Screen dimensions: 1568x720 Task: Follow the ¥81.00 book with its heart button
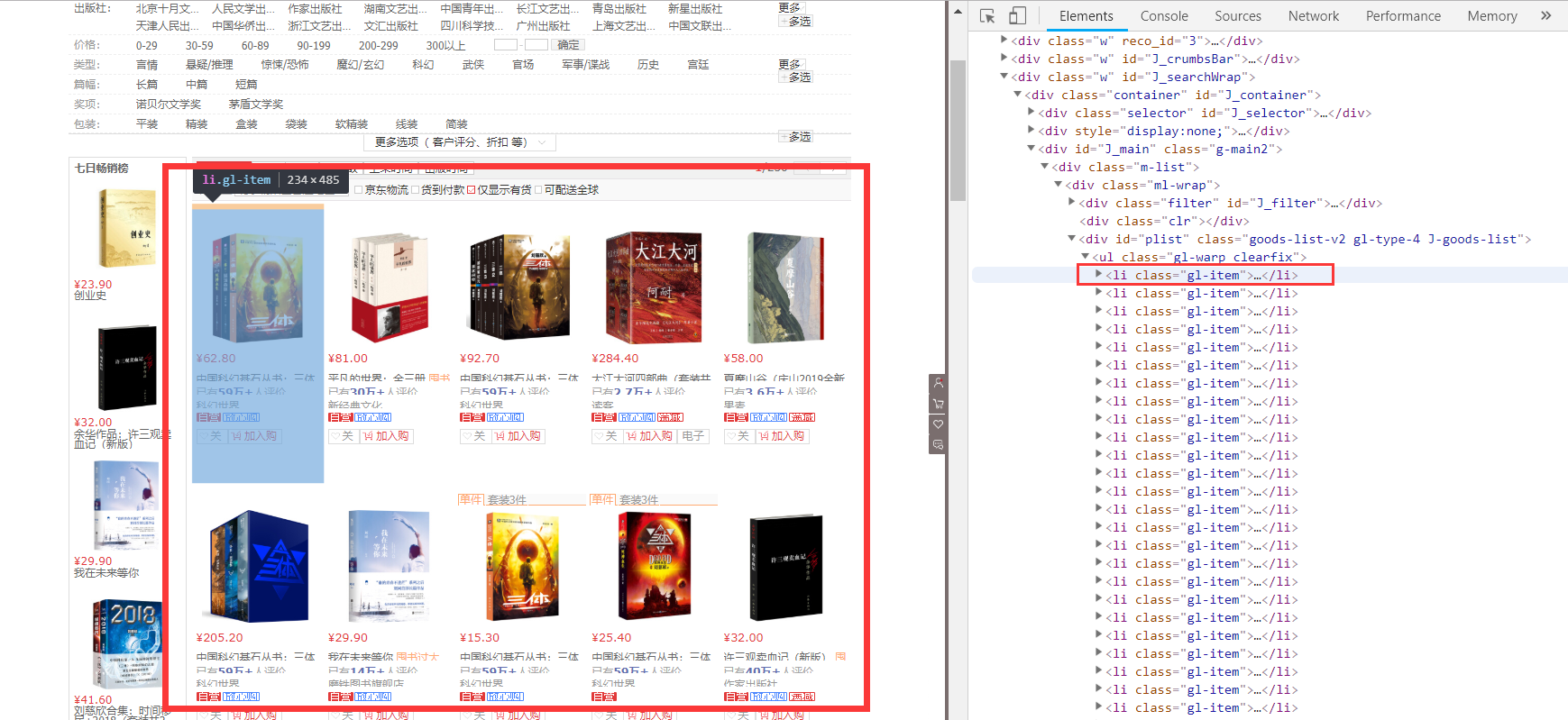(344, 436)
